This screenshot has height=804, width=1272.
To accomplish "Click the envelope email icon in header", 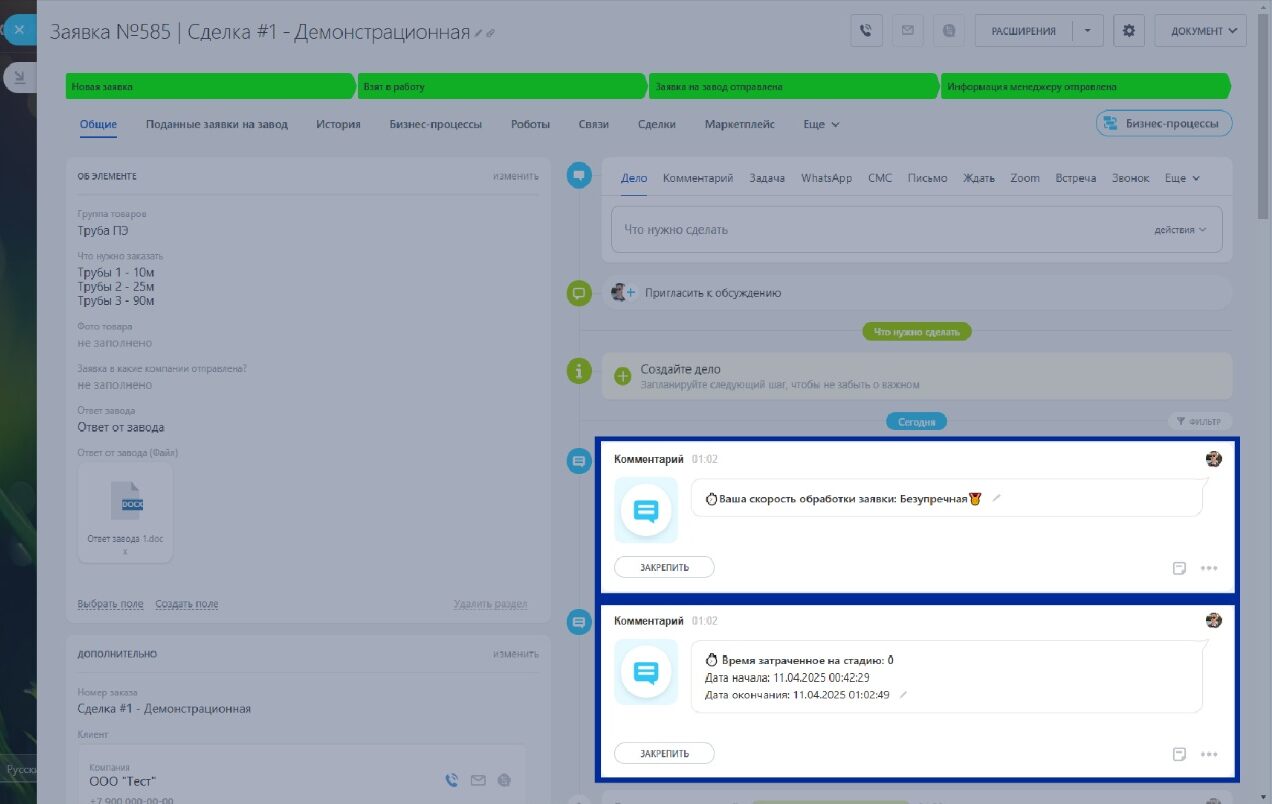I will coord(908,30).
